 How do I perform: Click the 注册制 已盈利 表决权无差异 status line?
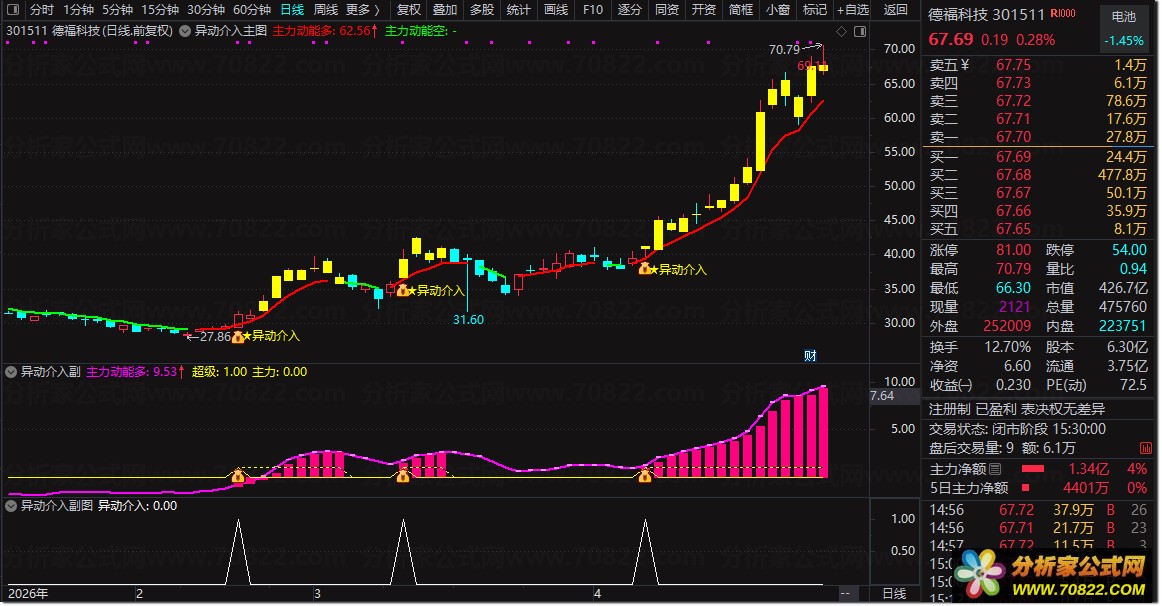click(1017, 409)
